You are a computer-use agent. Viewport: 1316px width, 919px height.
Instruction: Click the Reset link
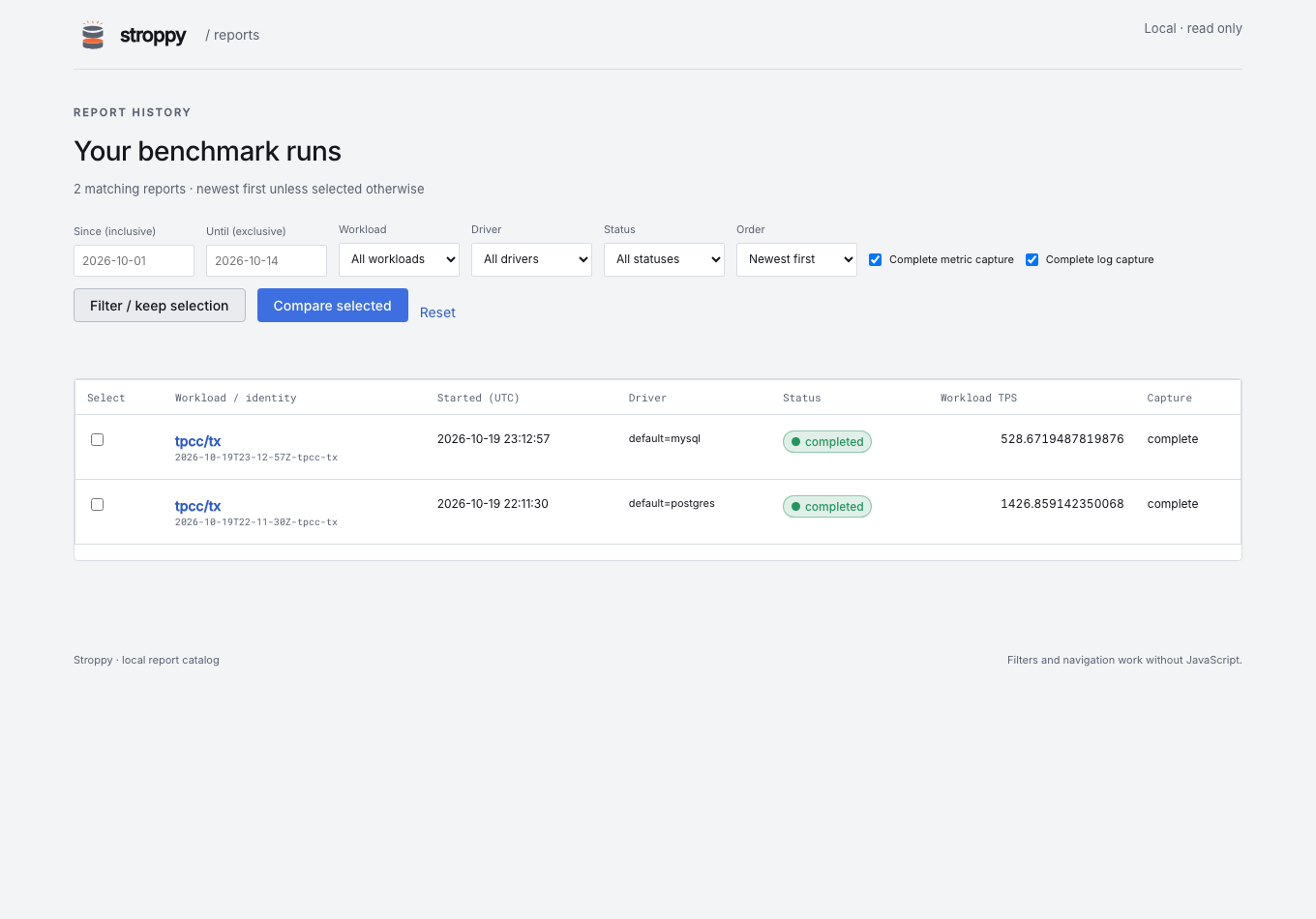tap(437, 312)
